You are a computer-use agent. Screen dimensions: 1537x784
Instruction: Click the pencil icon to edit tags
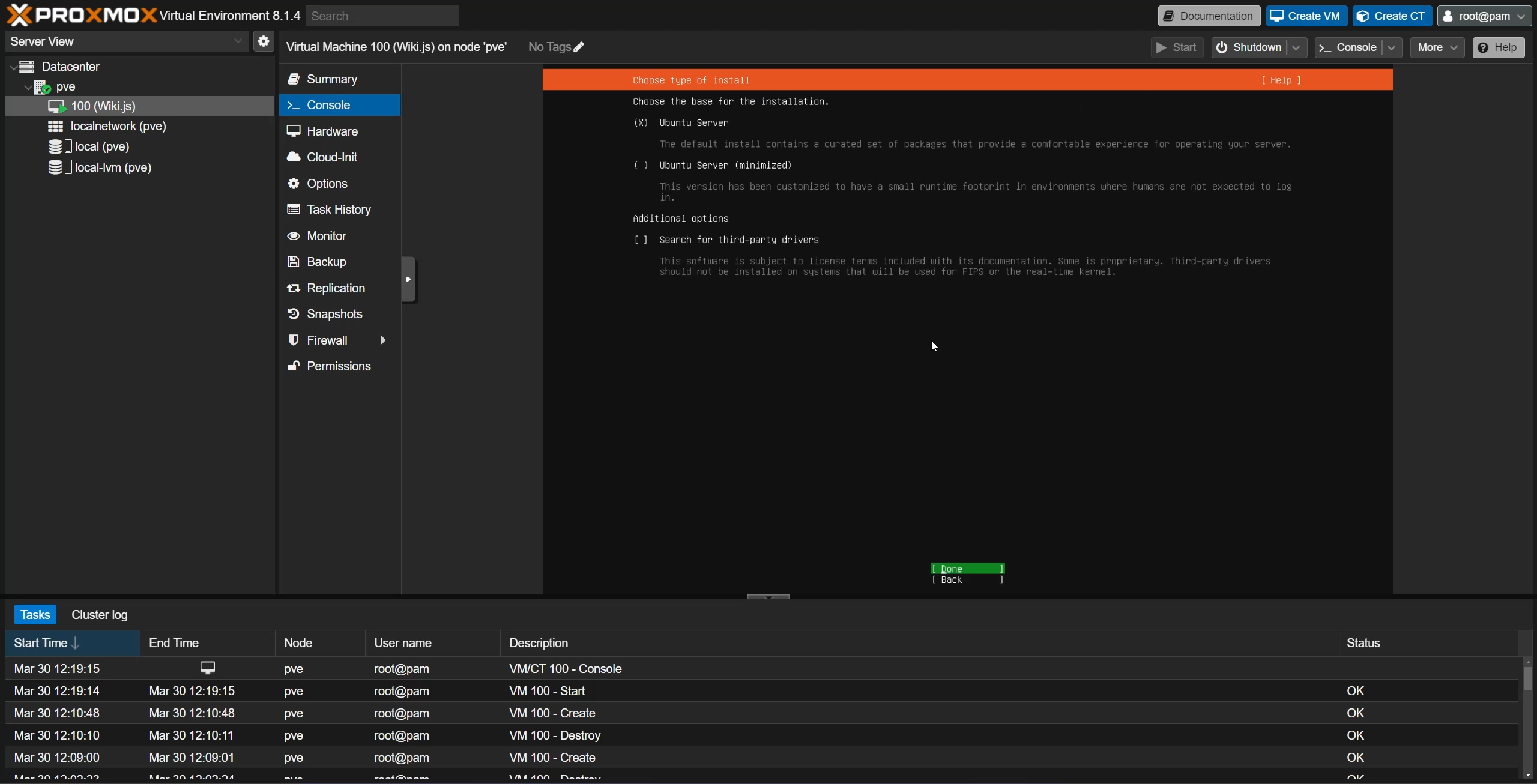(x=579, y=47)
